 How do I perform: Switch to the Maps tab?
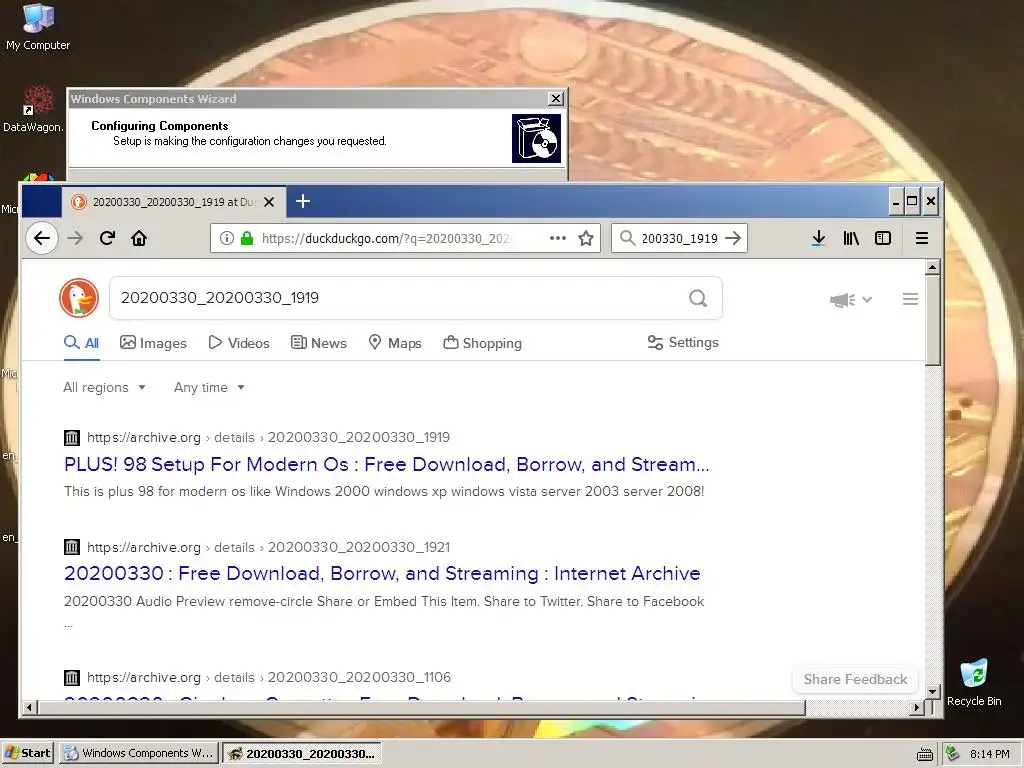pos(395,343)
